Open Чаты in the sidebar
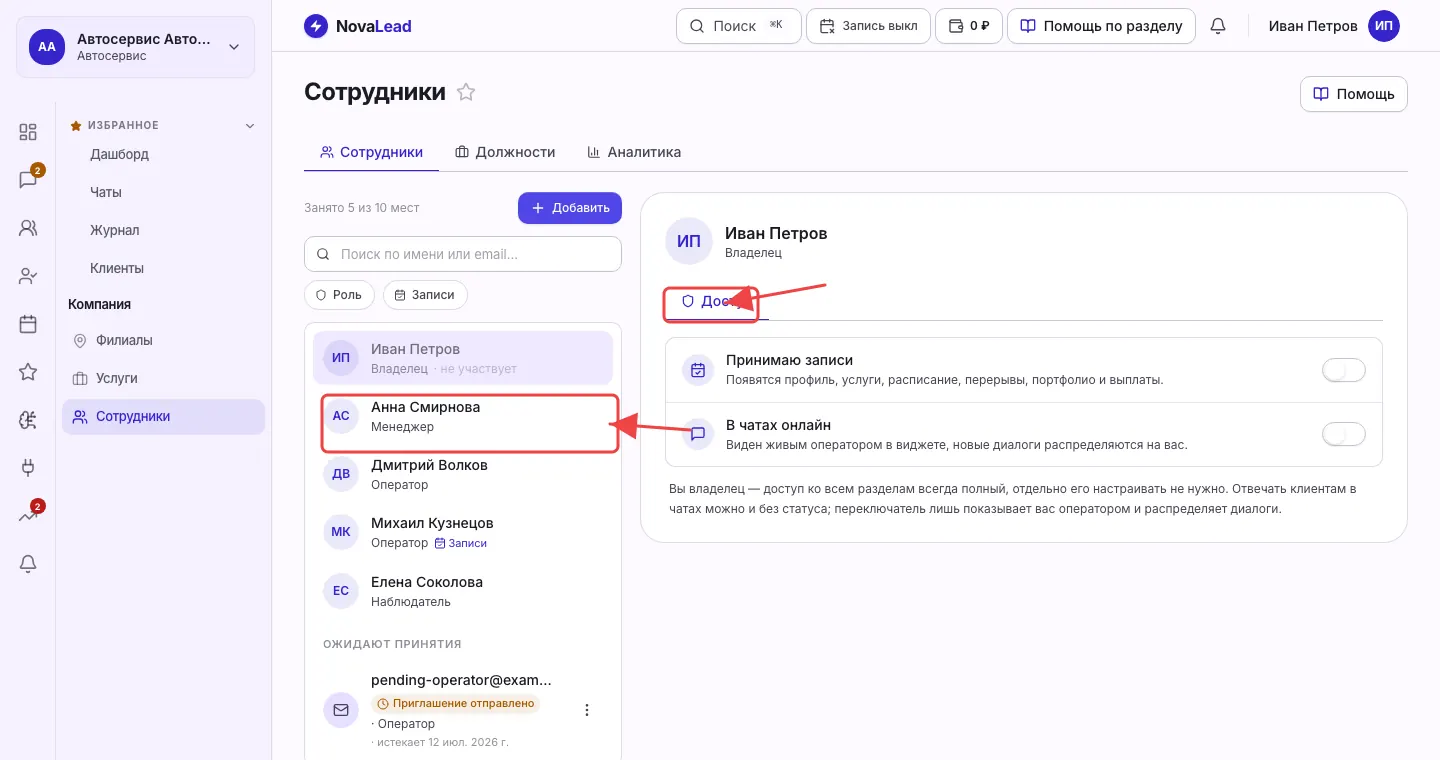Viewport: 1440px width, 760px height. [106, 192]
